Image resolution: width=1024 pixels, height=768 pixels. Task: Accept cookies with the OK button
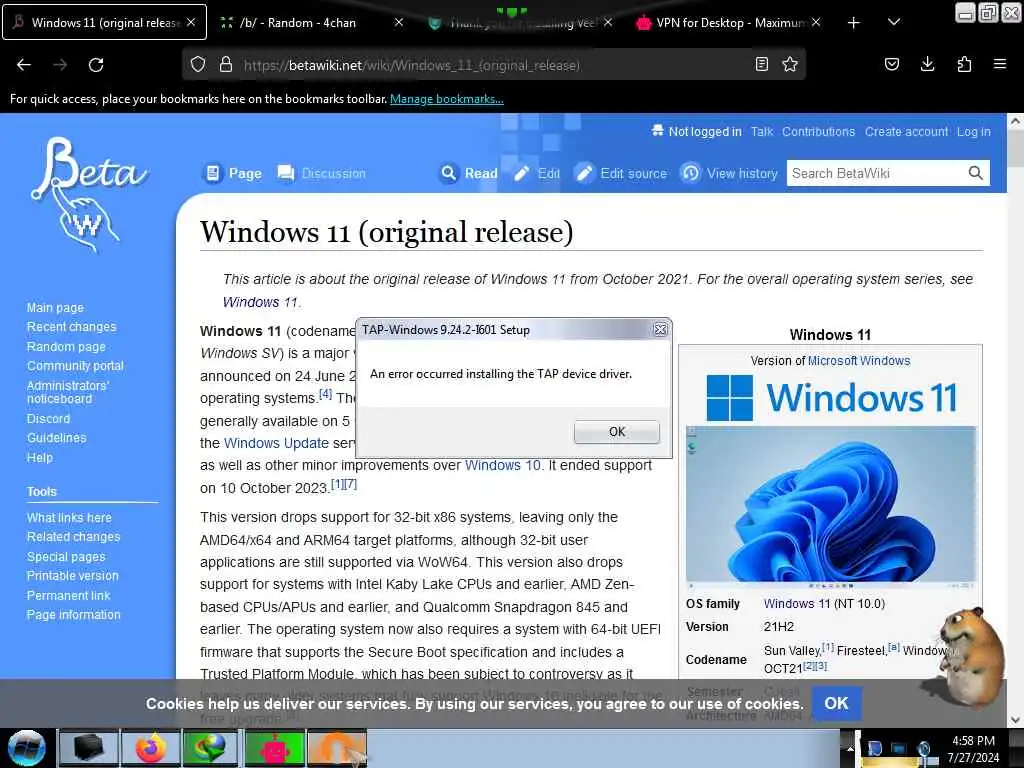point(836,703)
